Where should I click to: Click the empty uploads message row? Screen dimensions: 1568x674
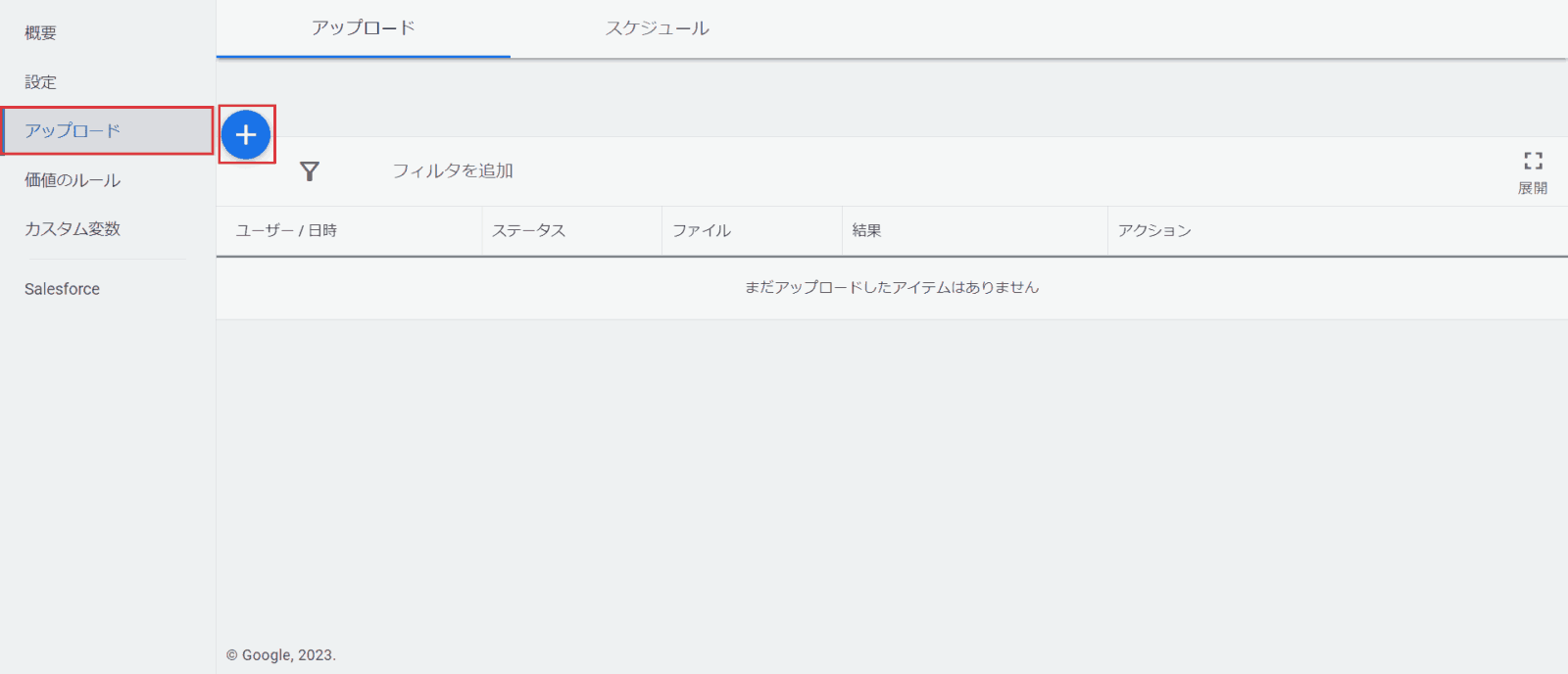891,288
